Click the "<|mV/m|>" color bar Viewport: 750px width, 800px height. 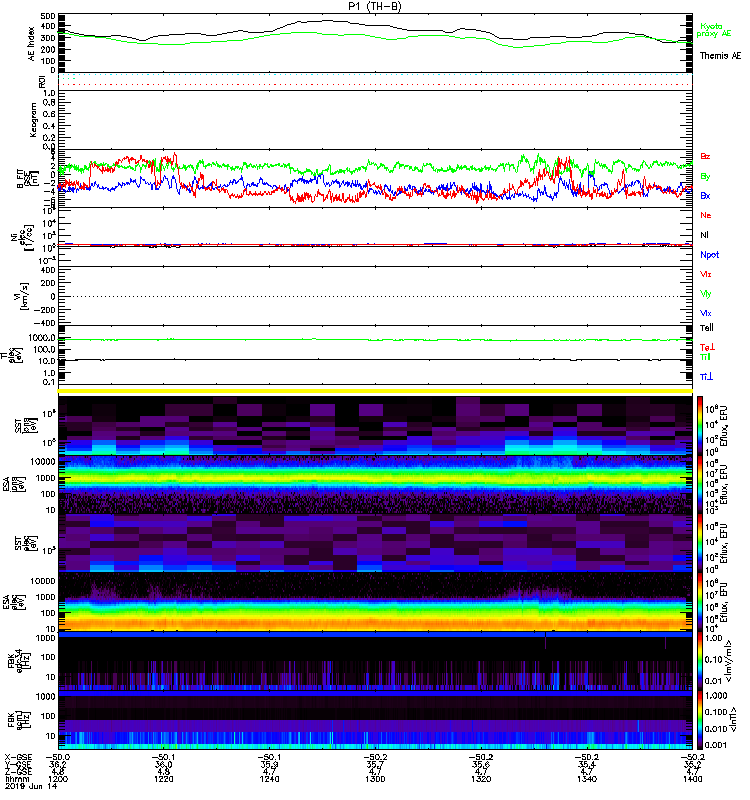pyautogui.click(x=700, y=662)
